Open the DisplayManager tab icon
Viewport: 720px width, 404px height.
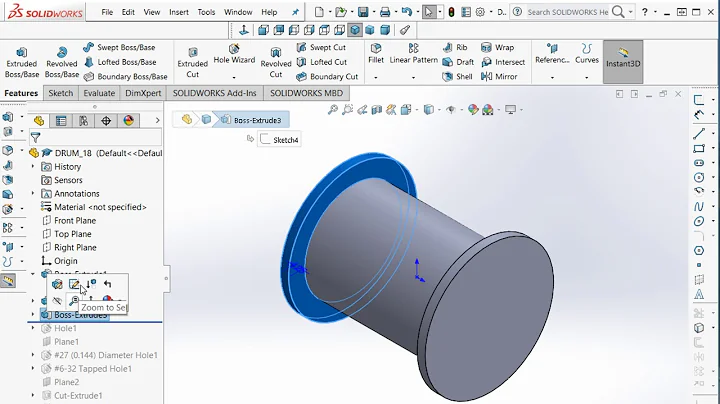point(129,121)
